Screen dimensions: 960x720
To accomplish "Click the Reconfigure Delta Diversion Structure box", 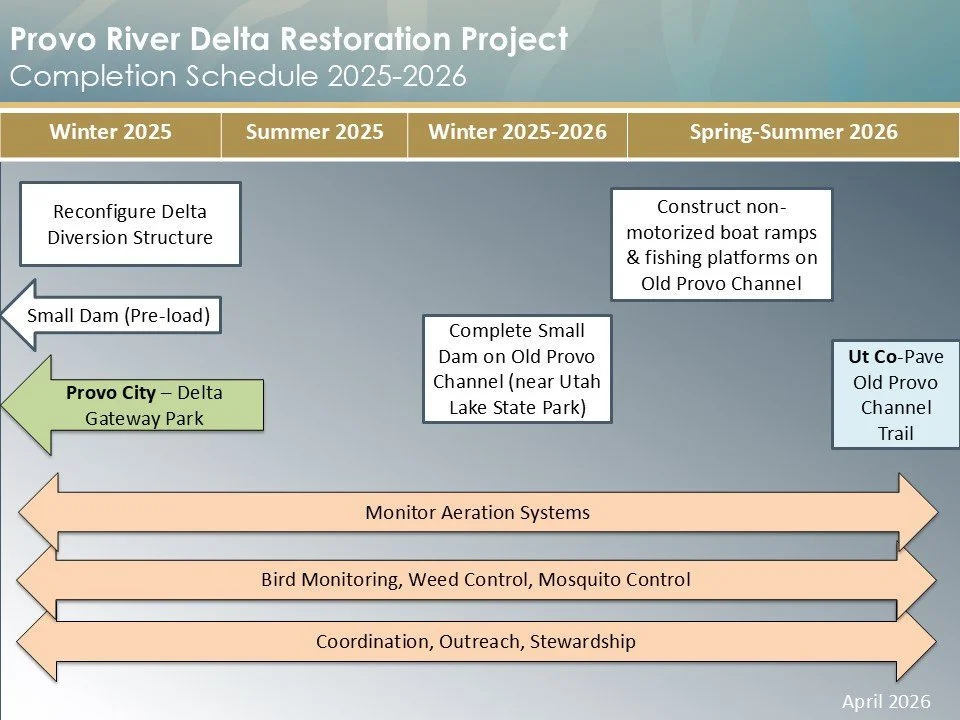I will click(129, 224).
